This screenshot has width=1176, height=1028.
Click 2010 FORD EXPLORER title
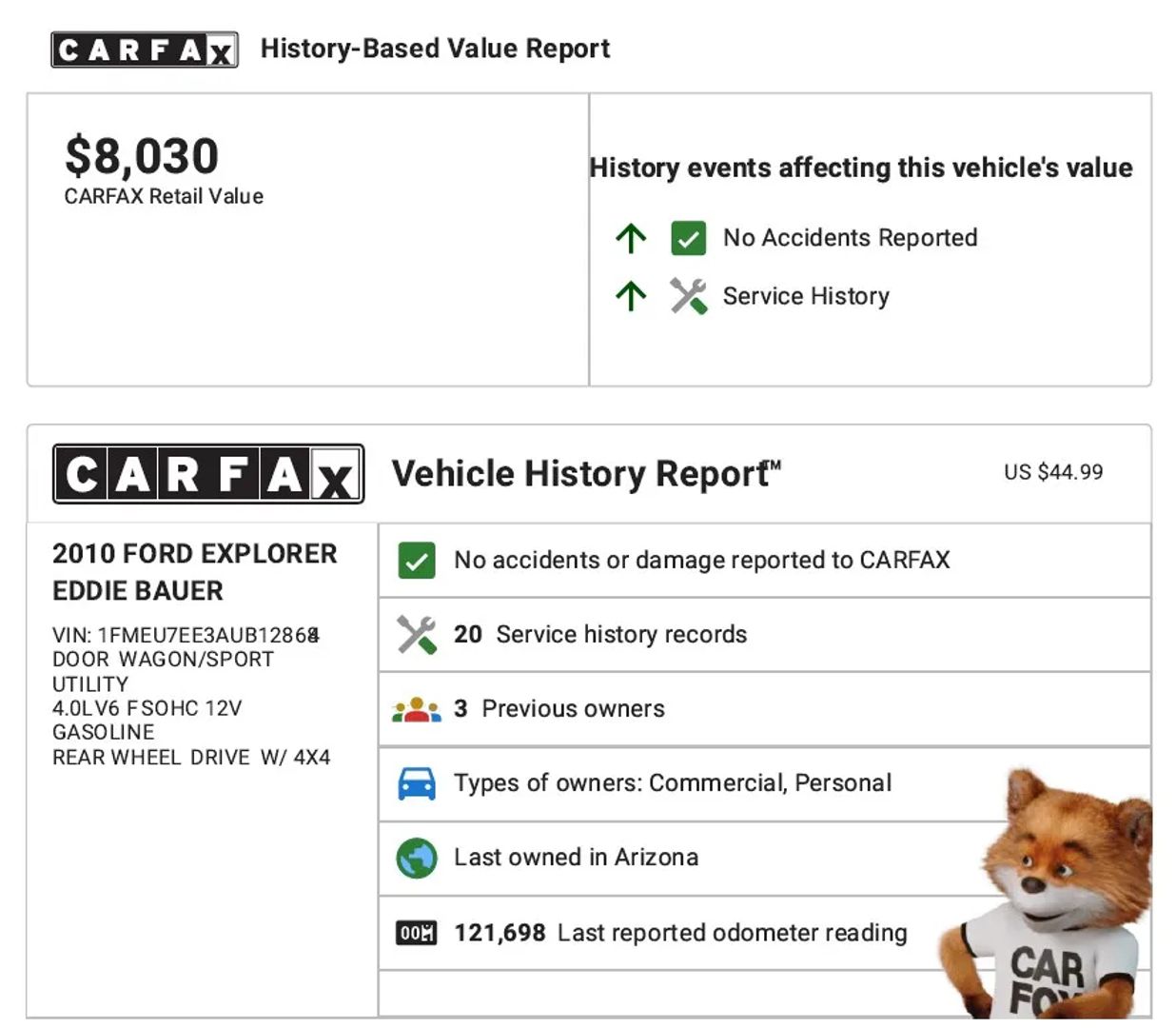[x=195, y=554]
